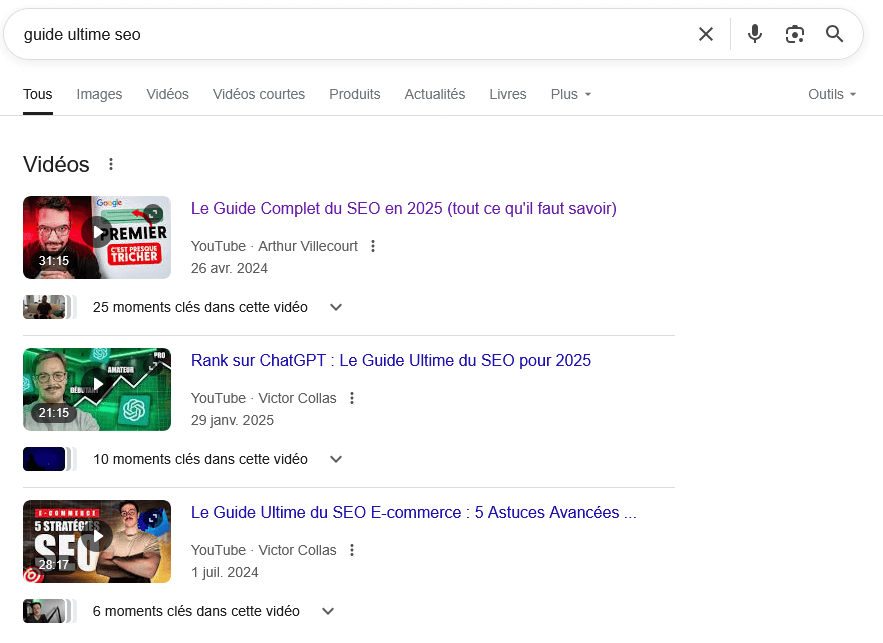Click the dark blue preview thumbnail for 10 moments

(49, 459)
